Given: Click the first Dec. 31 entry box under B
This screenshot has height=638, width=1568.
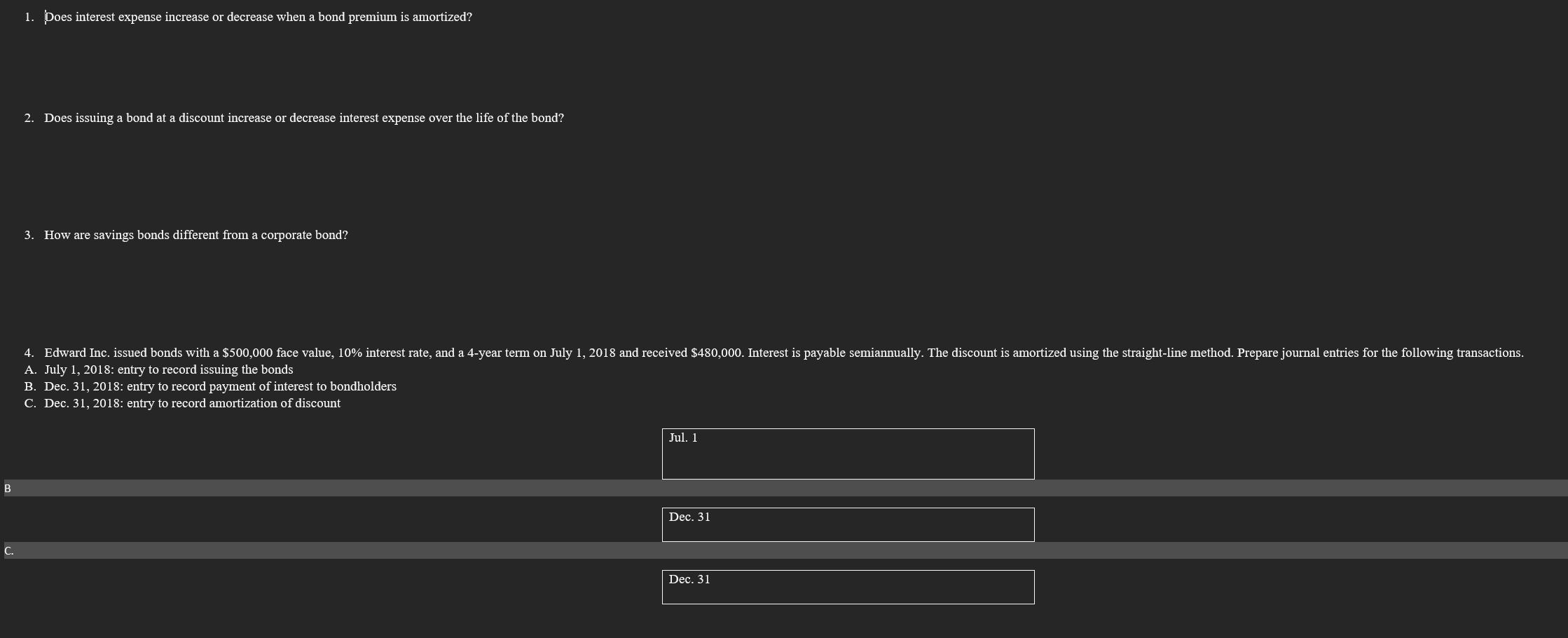Looking at the screenshot, I should 848,524.
